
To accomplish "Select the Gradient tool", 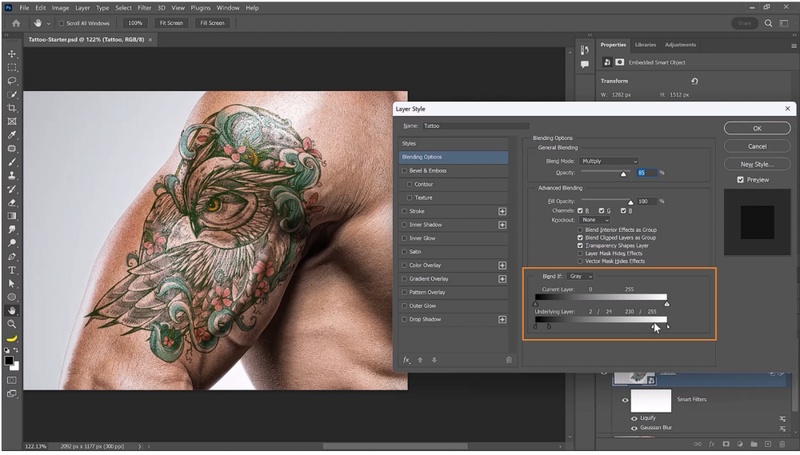I will (x=12, y=216).
